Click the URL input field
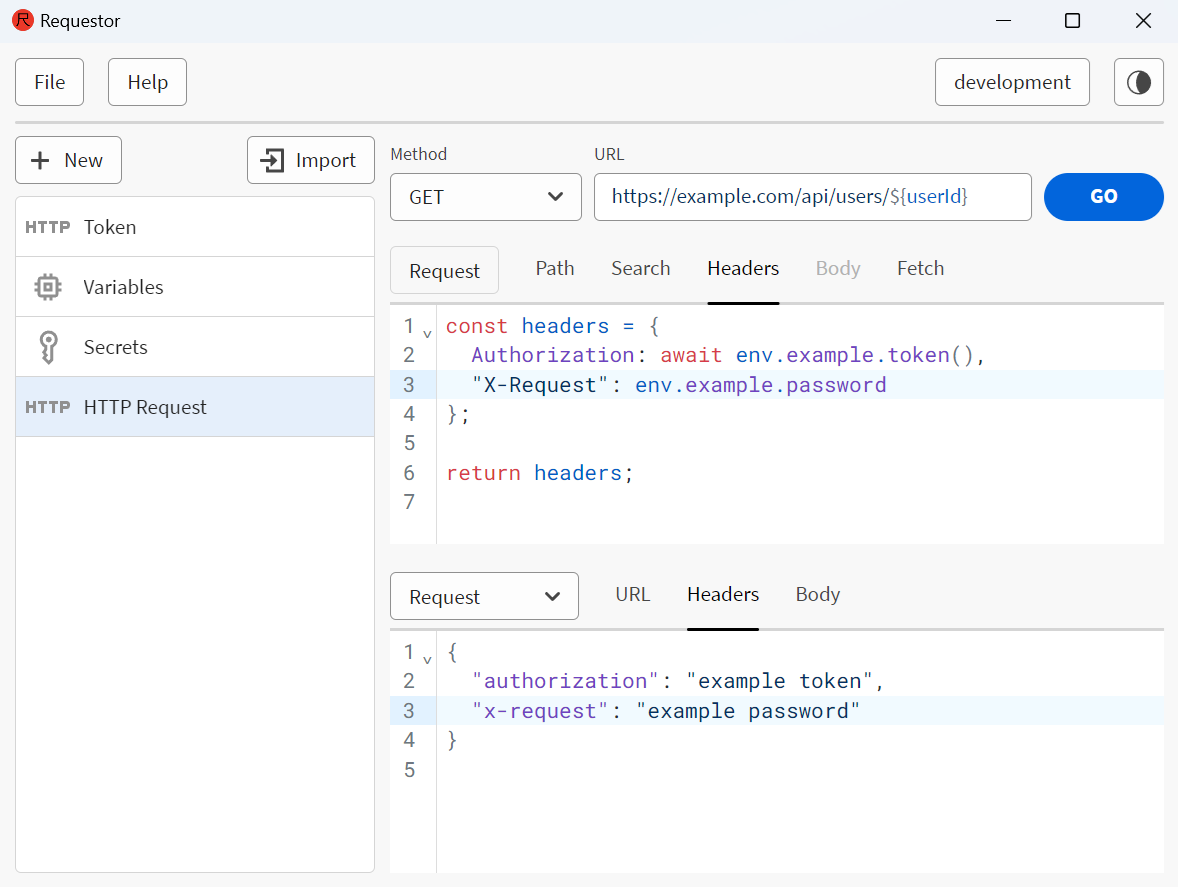 pyautogui.click(x=813, y=197)
